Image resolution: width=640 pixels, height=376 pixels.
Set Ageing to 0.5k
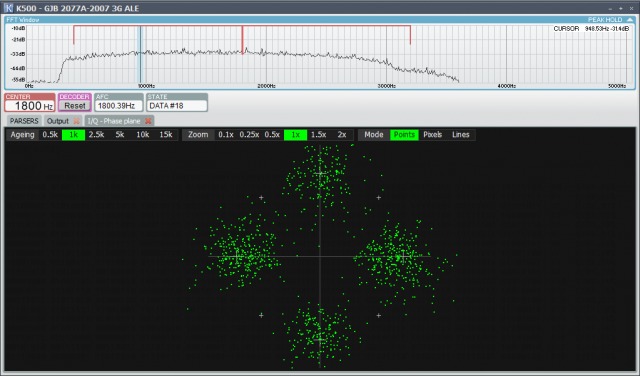[50, 135]
